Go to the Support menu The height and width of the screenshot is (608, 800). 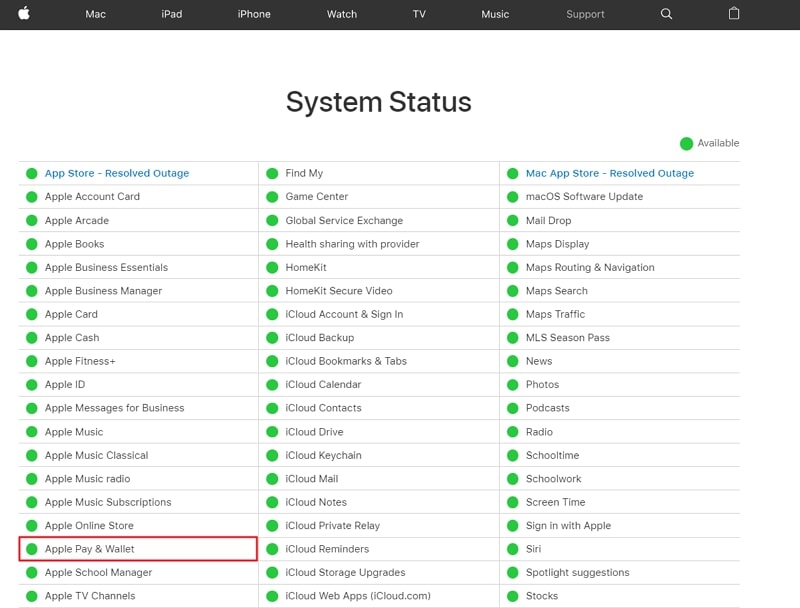coord(585,14)
